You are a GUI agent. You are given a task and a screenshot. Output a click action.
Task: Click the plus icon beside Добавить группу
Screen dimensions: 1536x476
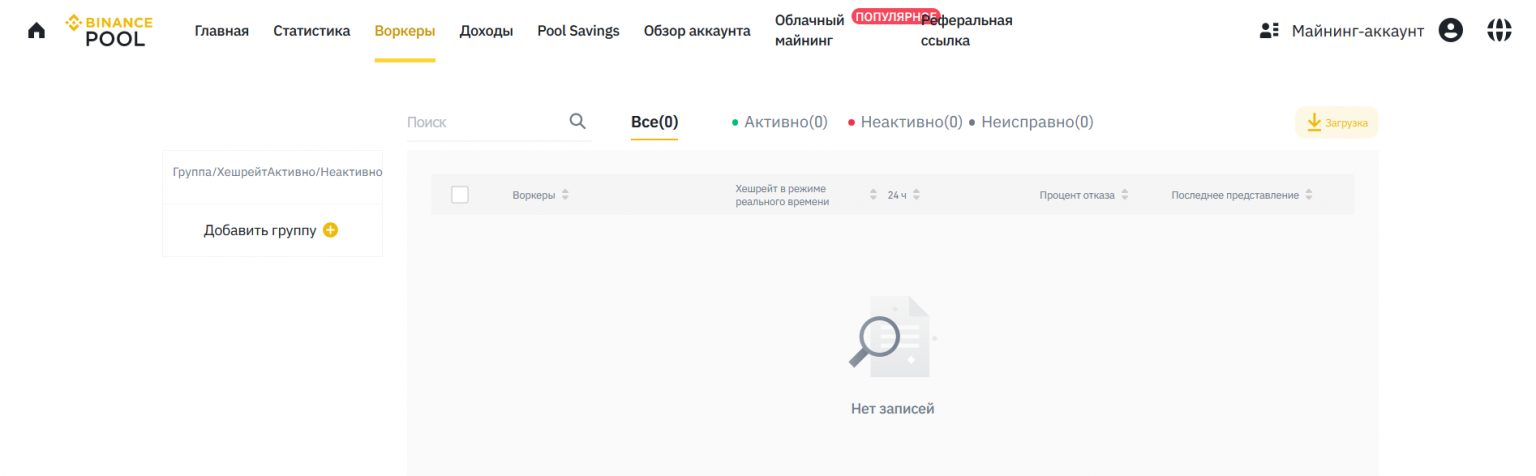(x=331, y=230)
